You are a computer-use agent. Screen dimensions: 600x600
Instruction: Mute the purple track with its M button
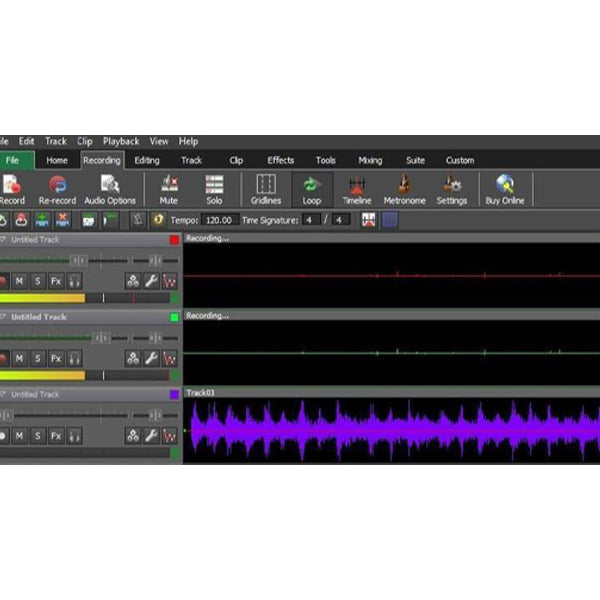pyautogui.click(x=19, y=436)
